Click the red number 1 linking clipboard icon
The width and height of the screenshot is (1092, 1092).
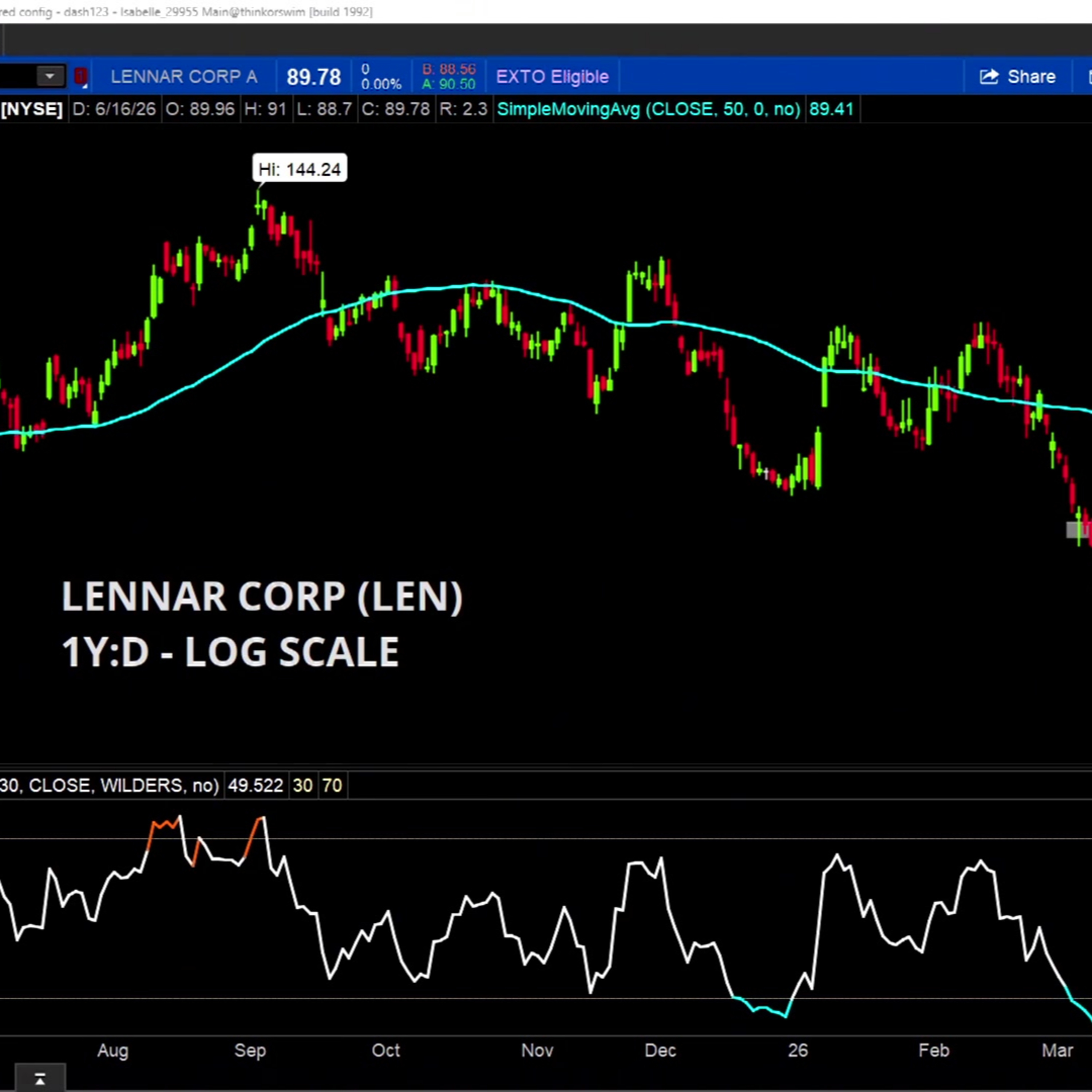pos(80,76)
